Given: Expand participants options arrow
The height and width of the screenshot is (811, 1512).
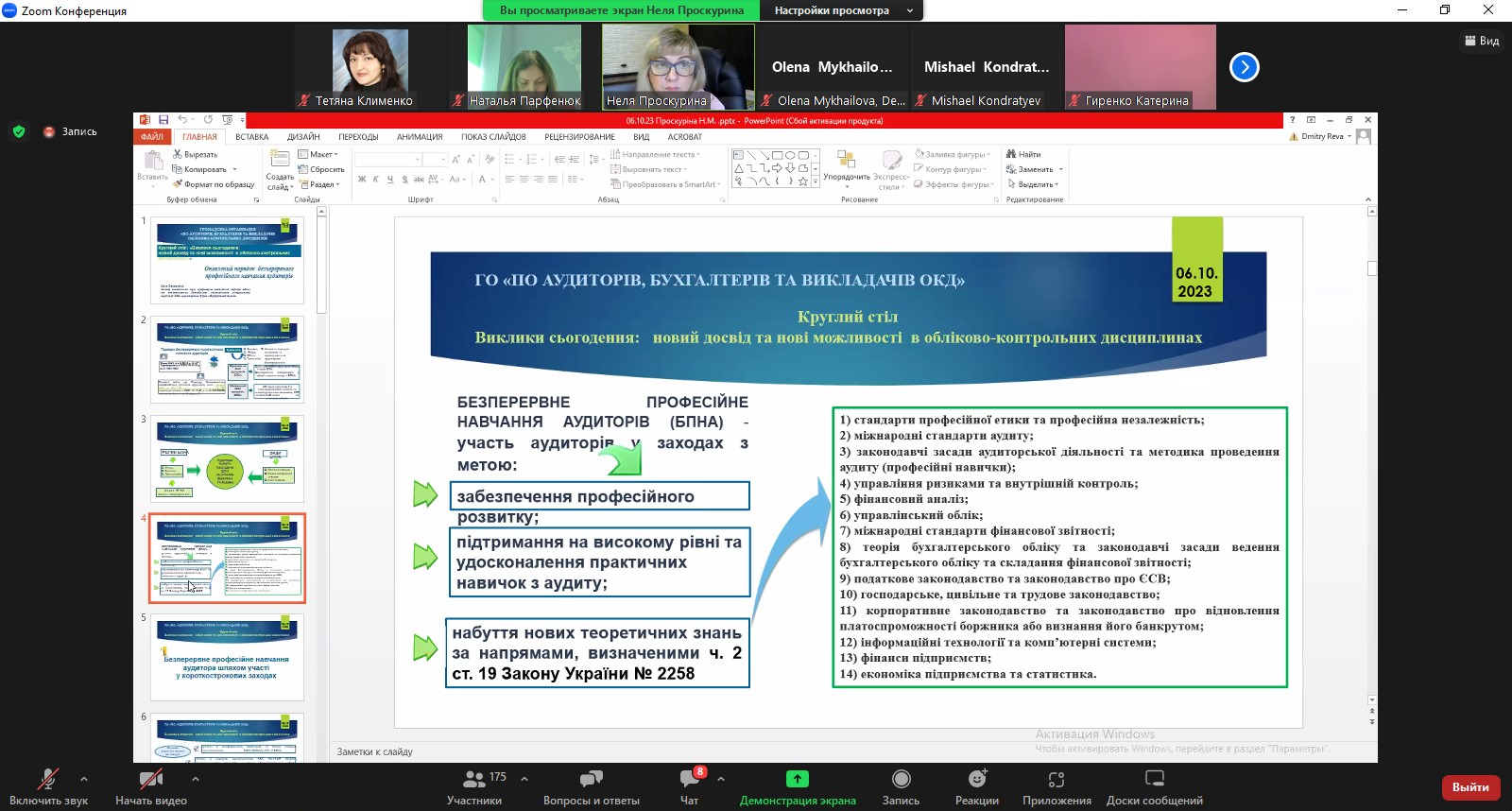Looking at the screenshot, I should coord(524,779).
